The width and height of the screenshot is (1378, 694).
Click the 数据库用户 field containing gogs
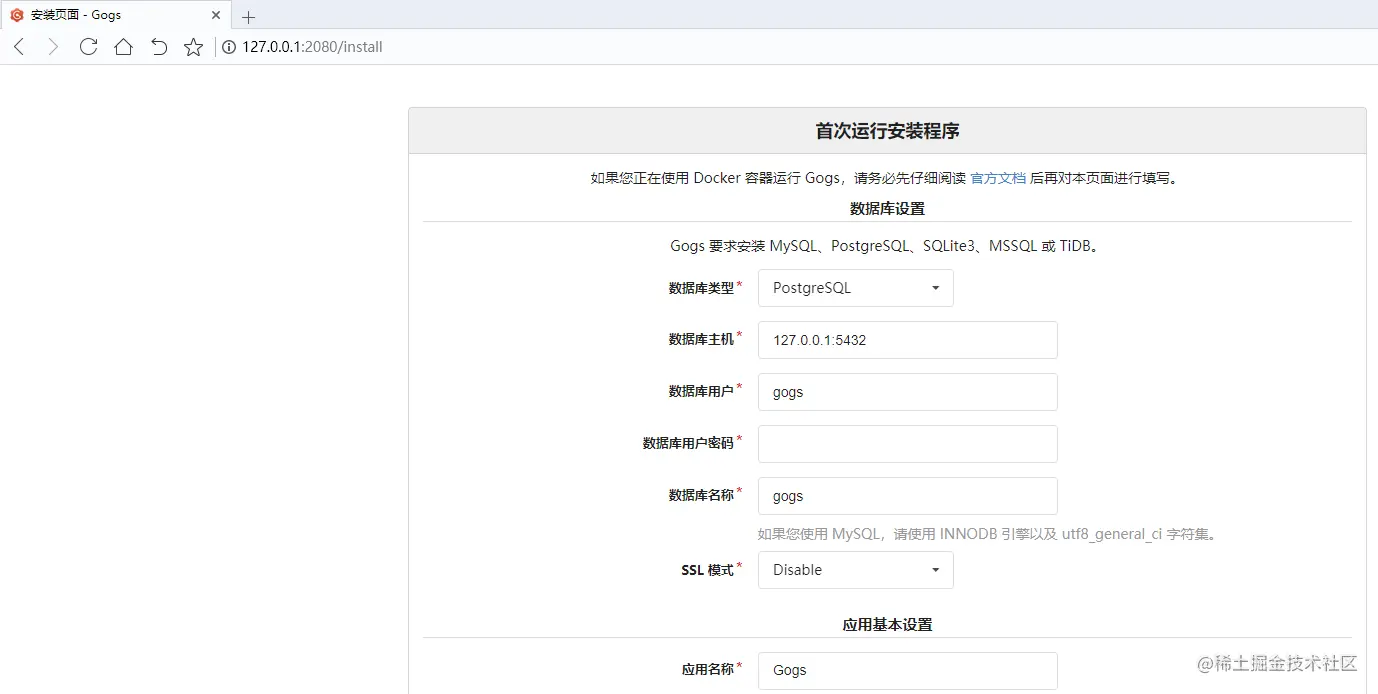point(907,392)
